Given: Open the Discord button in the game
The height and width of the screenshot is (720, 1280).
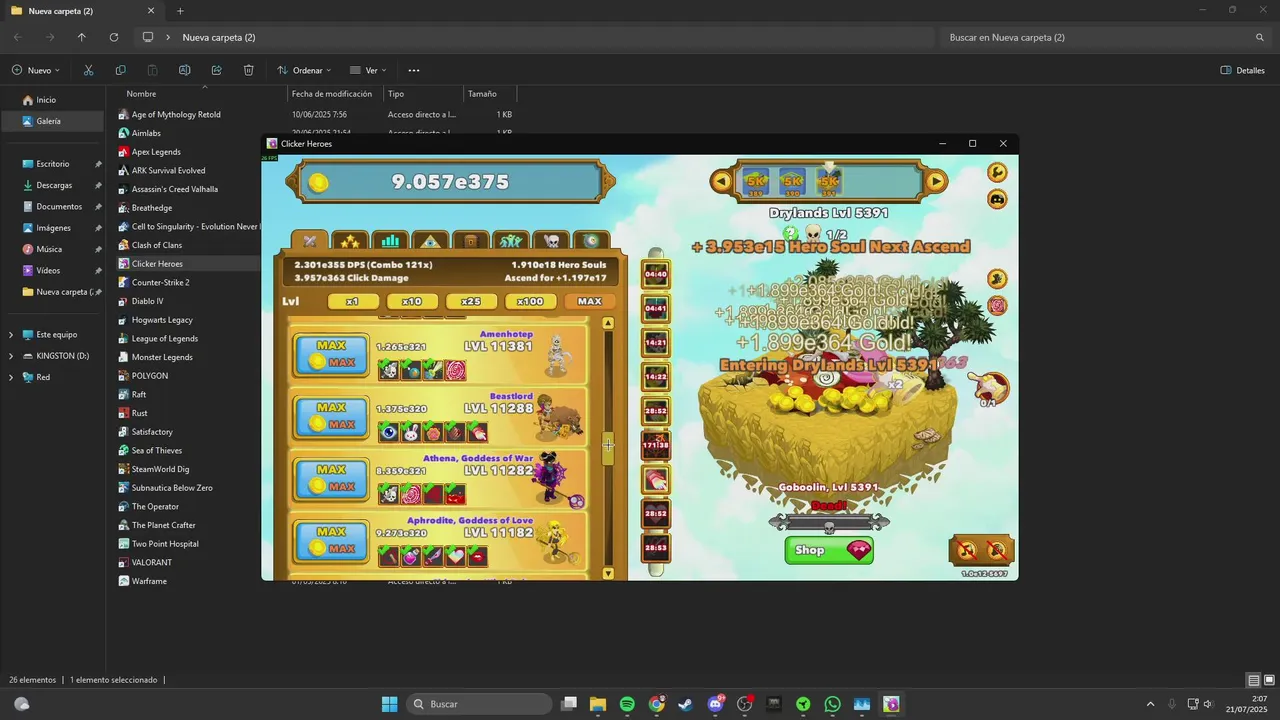Looking at the screenshot, I should coord(997,199).
